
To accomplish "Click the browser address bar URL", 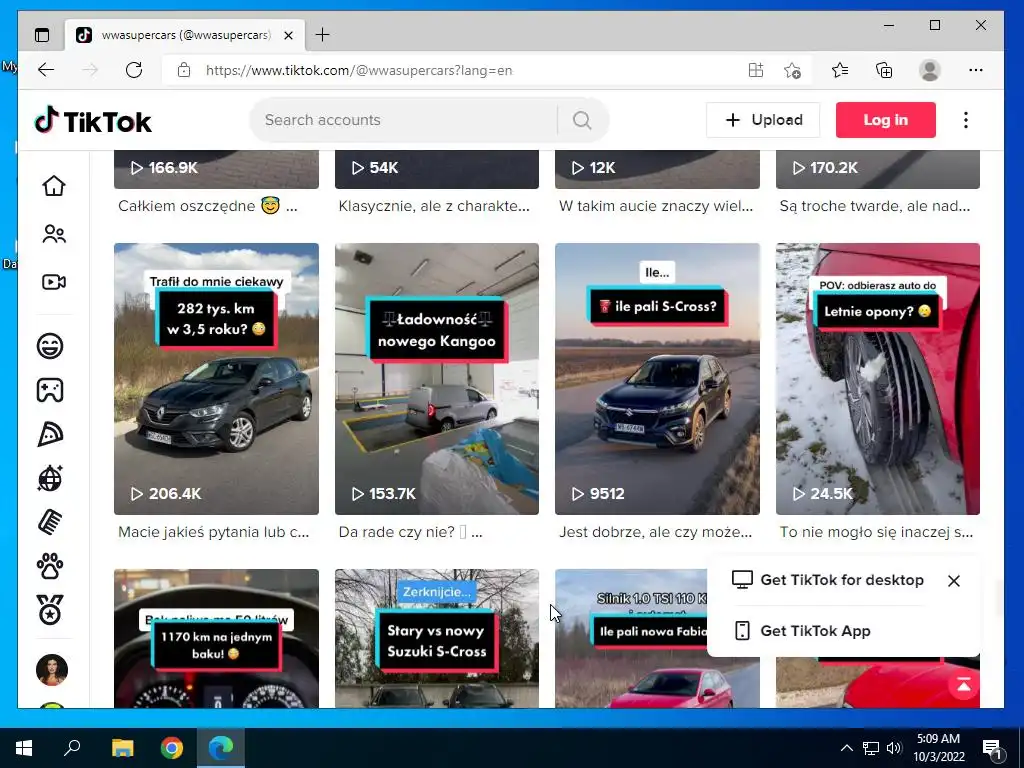I will point(359,70).
